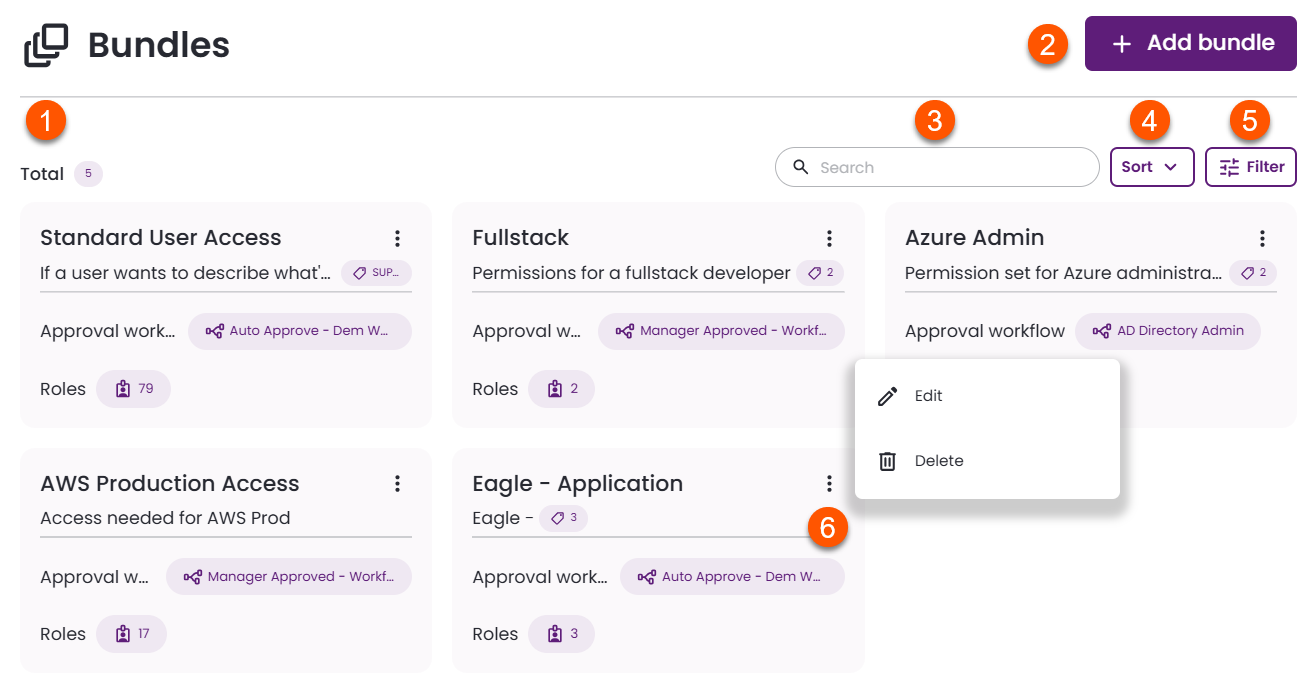Click the Eagle - Application tag count badge
Viewport: 1312px width, 694px height.
tap(563, 518)
